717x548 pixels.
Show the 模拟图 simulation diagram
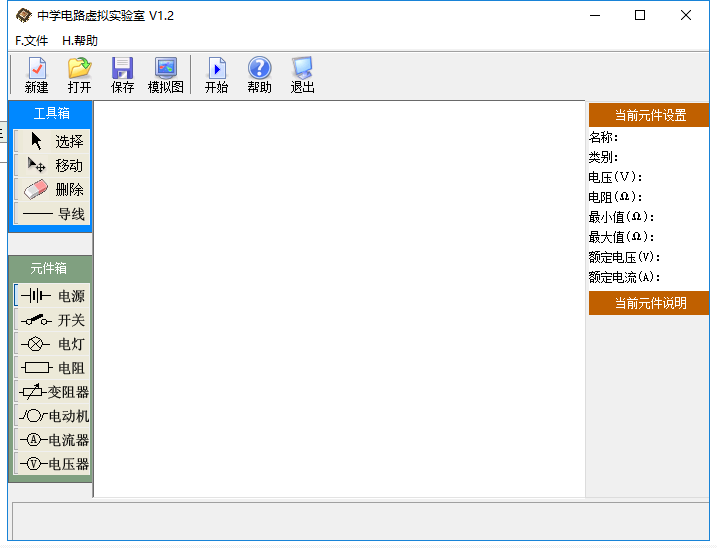click(166, 75)
